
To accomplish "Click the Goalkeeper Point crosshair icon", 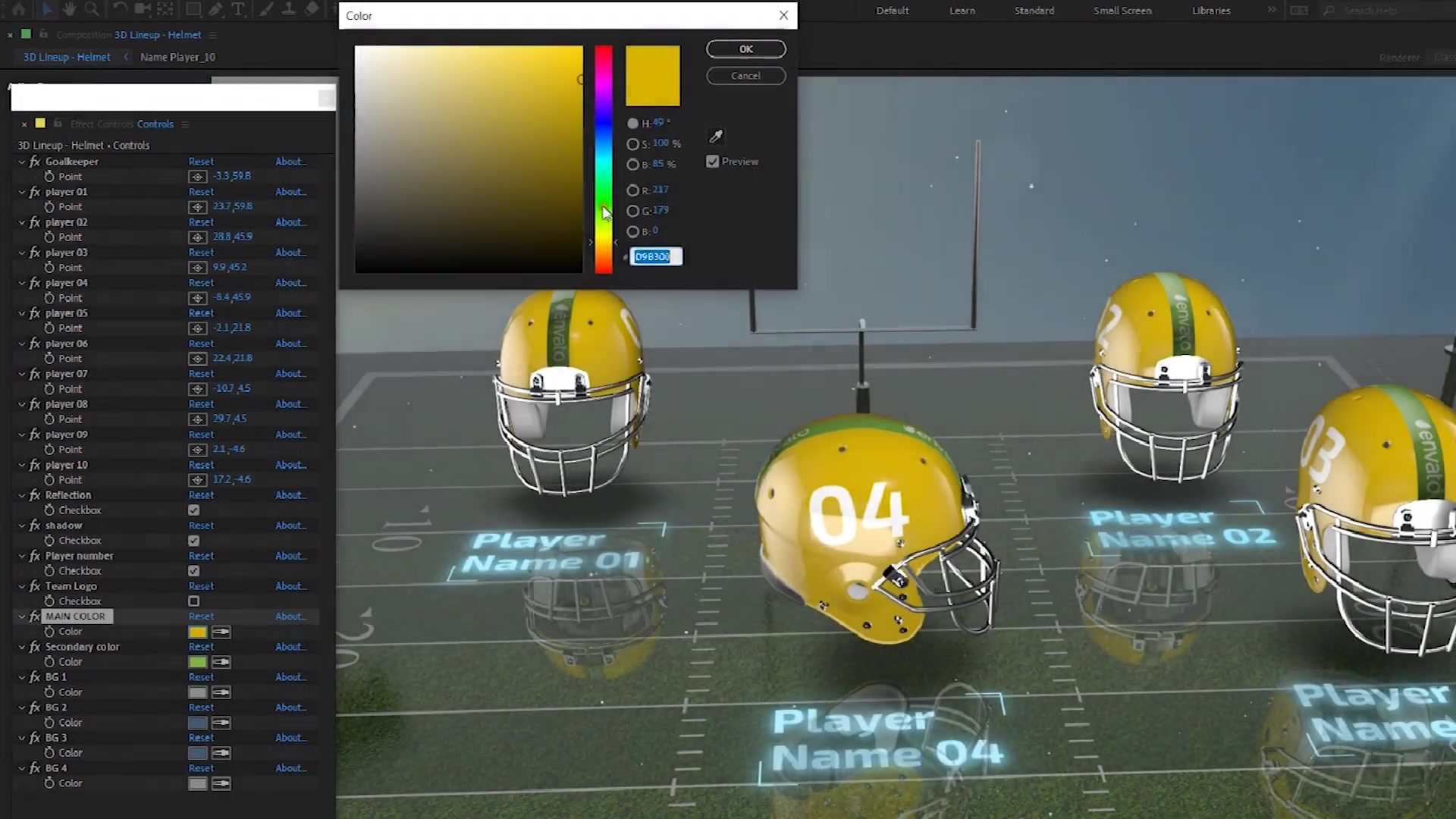I will click(197, 177).
